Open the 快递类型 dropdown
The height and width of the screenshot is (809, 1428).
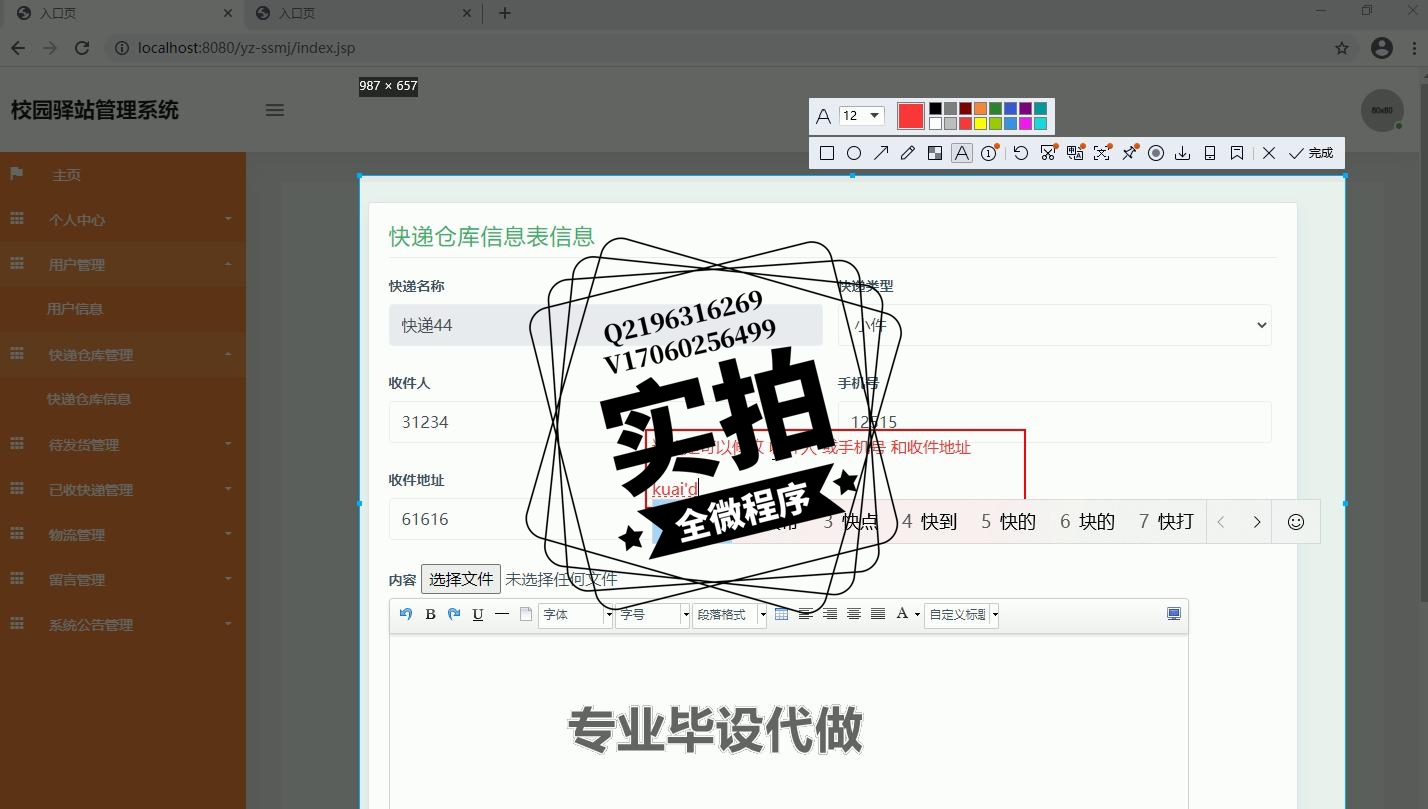[x=1055, y=325]
